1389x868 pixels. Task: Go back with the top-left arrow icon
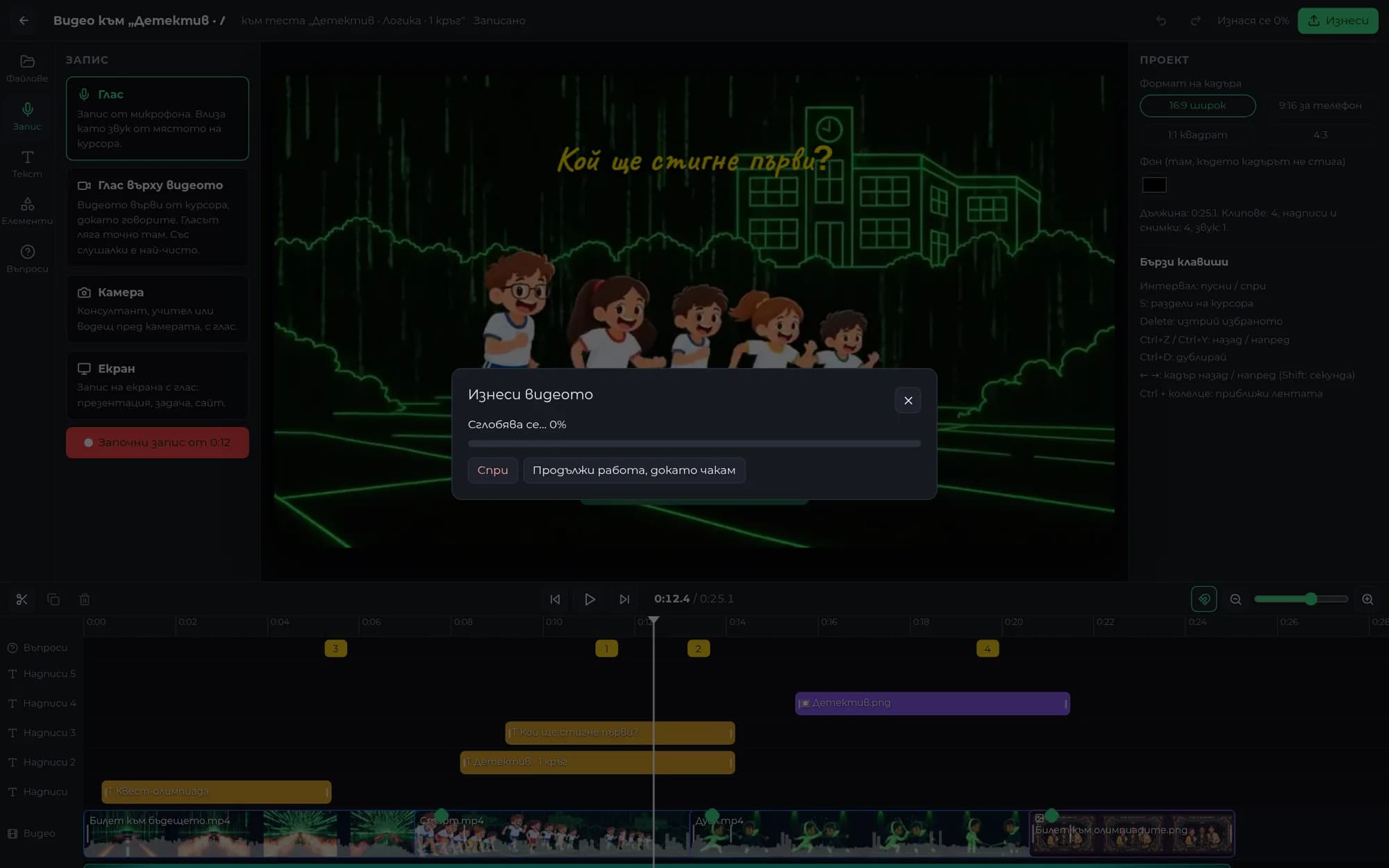tap(24, 21)
